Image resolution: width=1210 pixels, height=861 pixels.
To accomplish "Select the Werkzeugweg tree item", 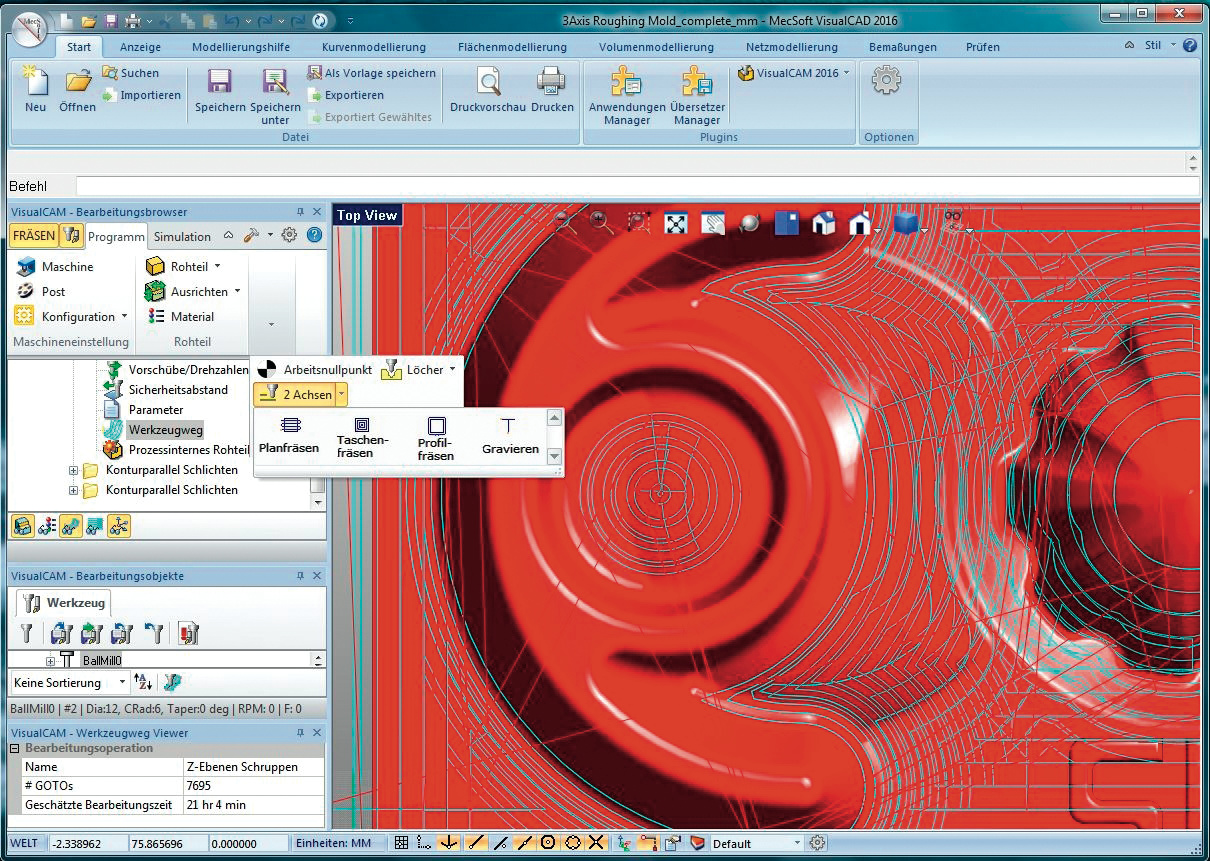I will click(165, 430).
